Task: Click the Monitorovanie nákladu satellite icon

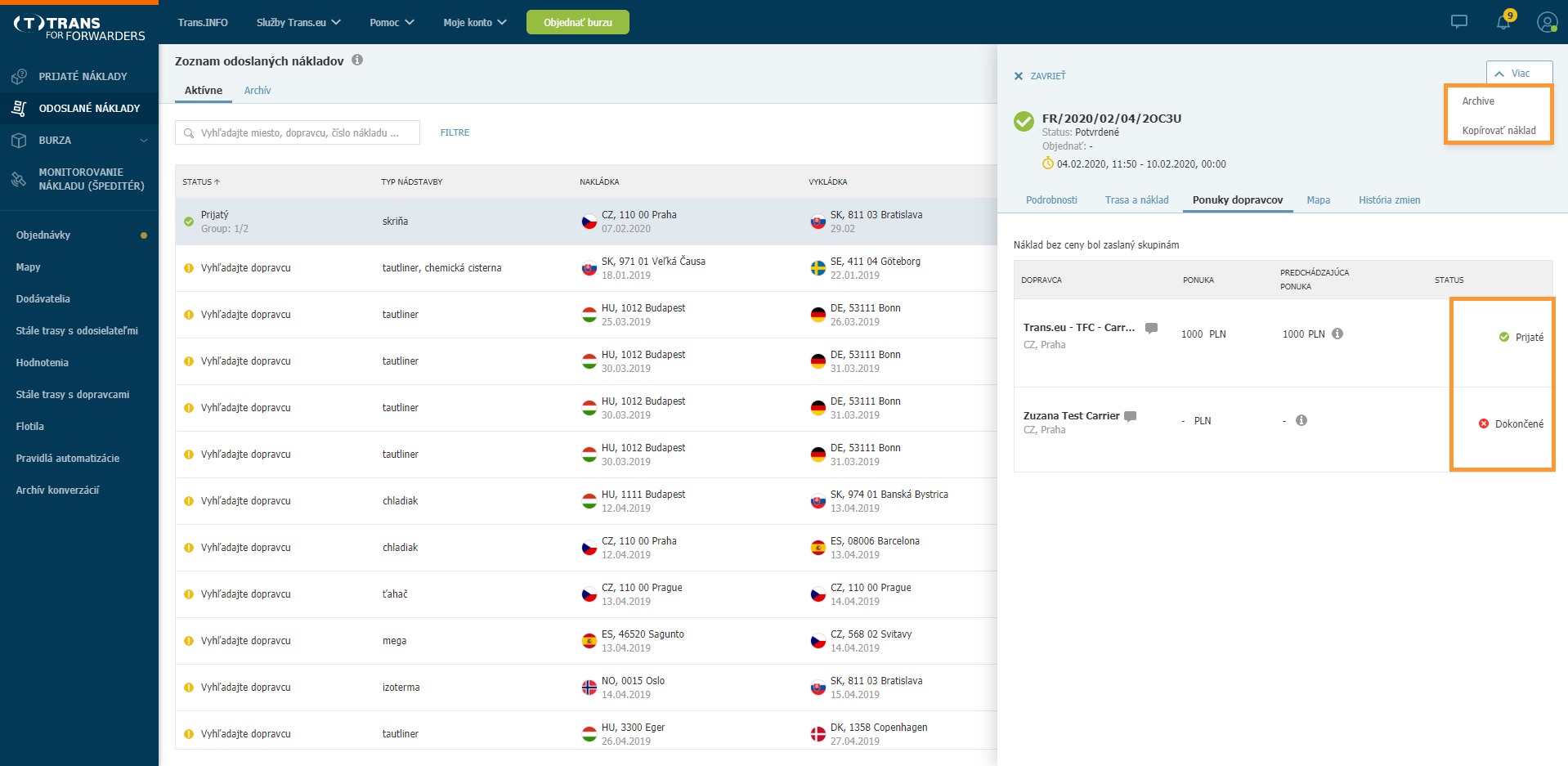Action: pos(19,179)
